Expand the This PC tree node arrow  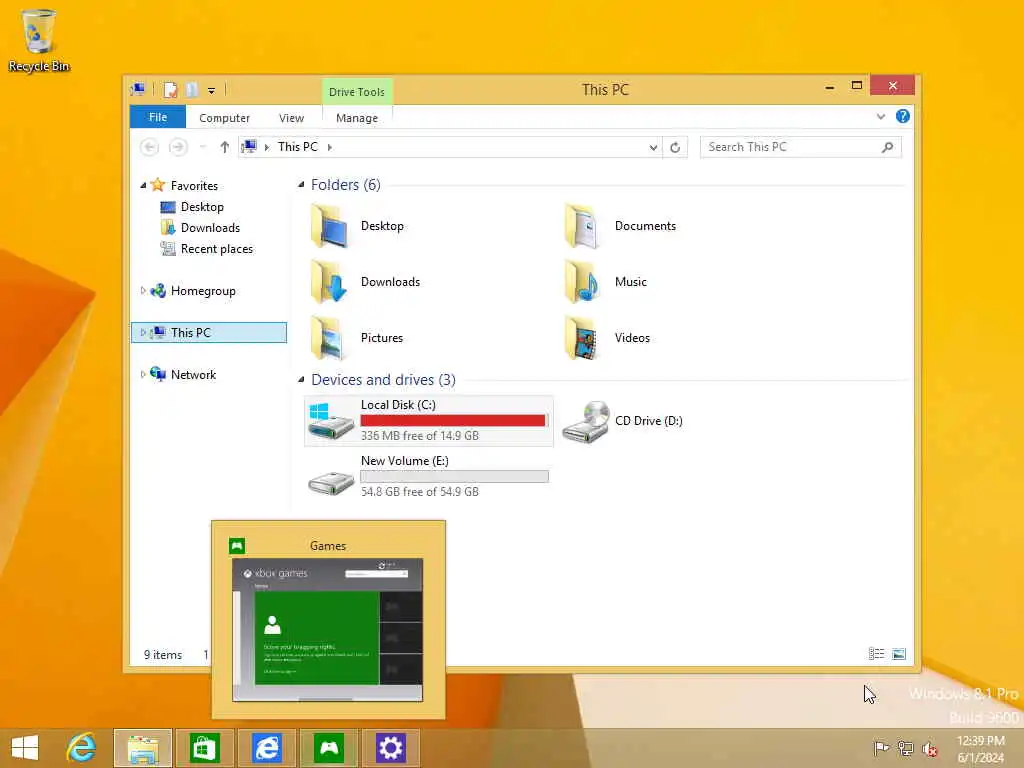click(x=143, y=332)
